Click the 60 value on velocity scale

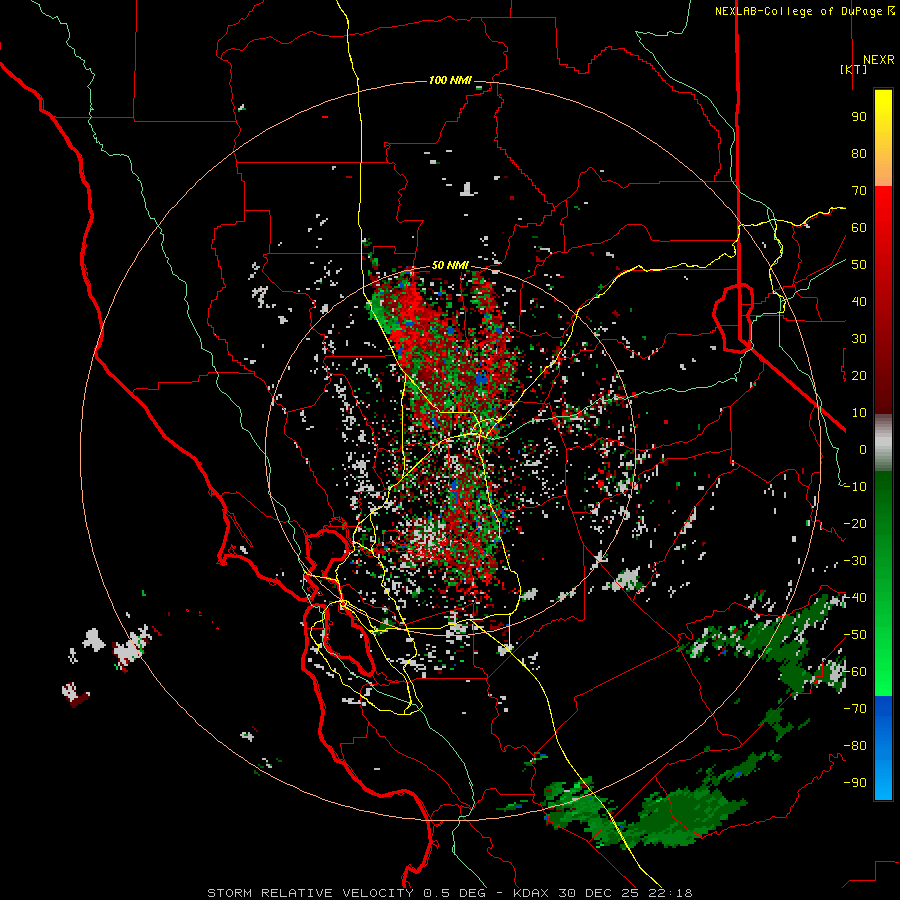859,228
